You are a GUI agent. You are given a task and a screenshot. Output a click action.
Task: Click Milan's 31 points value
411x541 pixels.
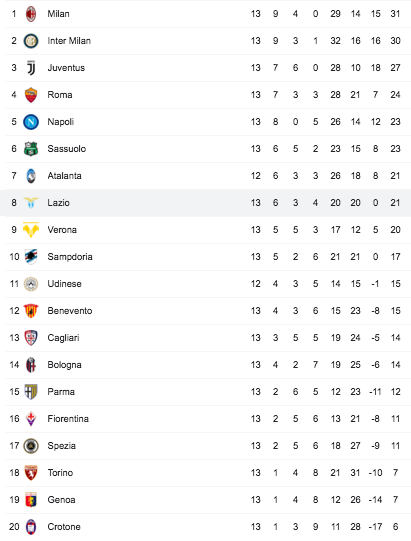[395, 14]
